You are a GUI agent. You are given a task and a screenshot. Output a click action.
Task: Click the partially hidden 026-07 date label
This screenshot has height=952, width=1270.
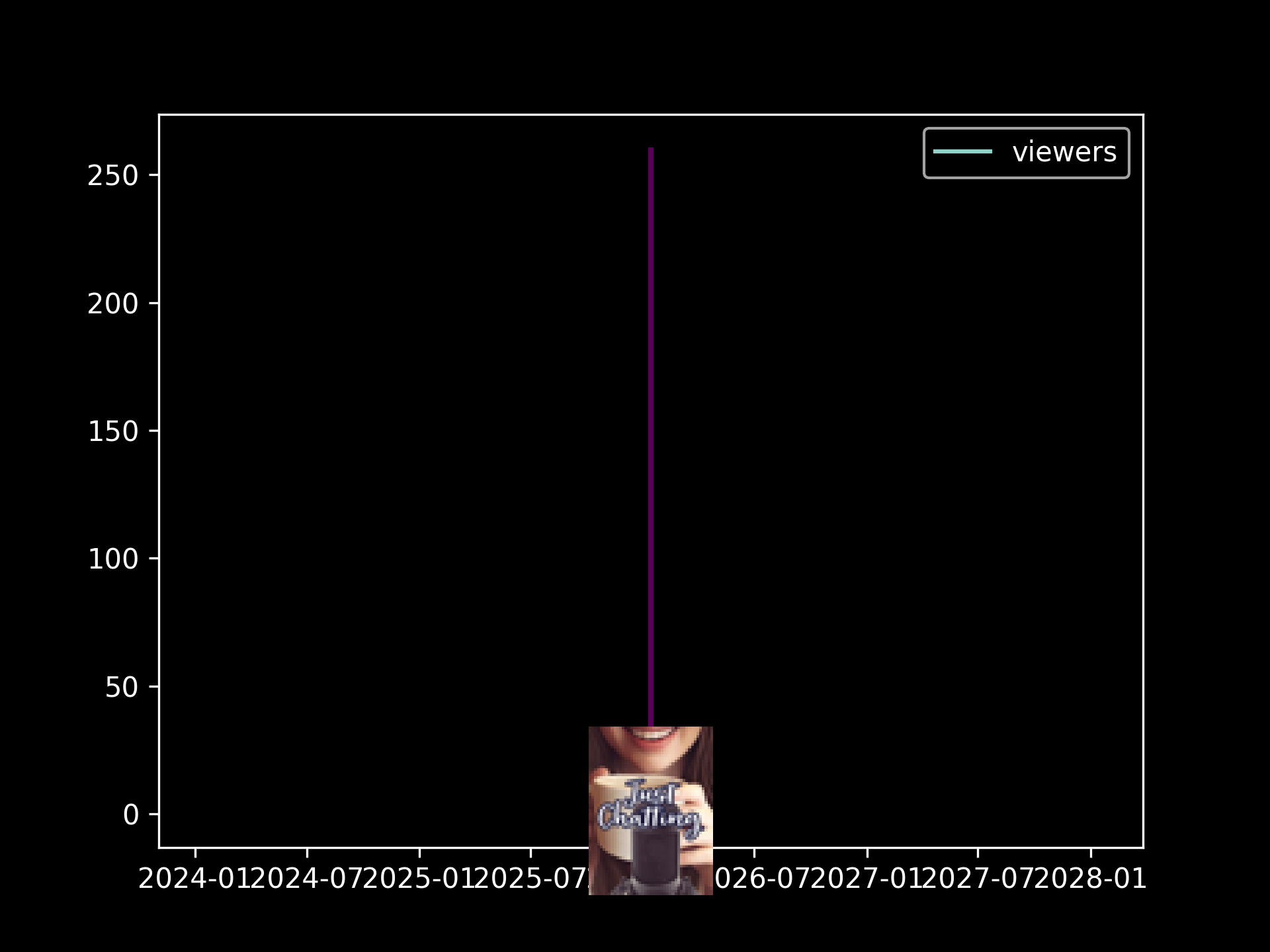pyautogui.click(x=761, y=879)
